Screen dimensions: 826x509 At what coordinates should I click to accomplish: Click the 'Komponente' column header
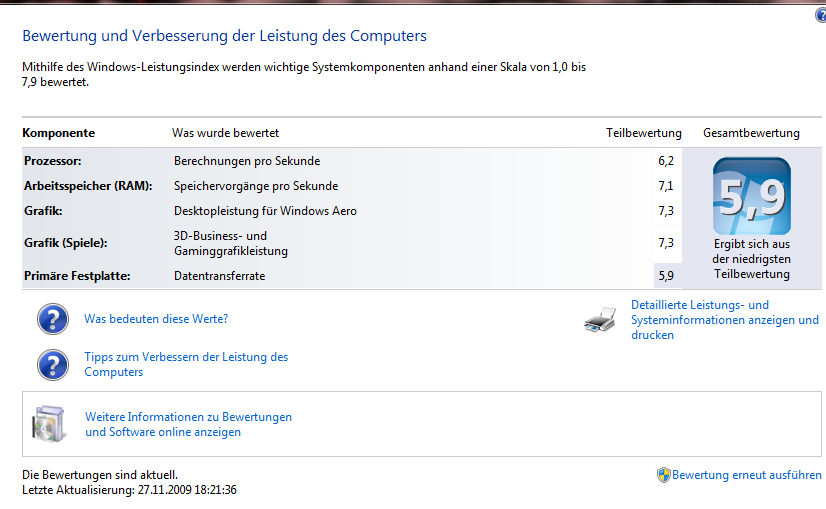tap(58, 133)
